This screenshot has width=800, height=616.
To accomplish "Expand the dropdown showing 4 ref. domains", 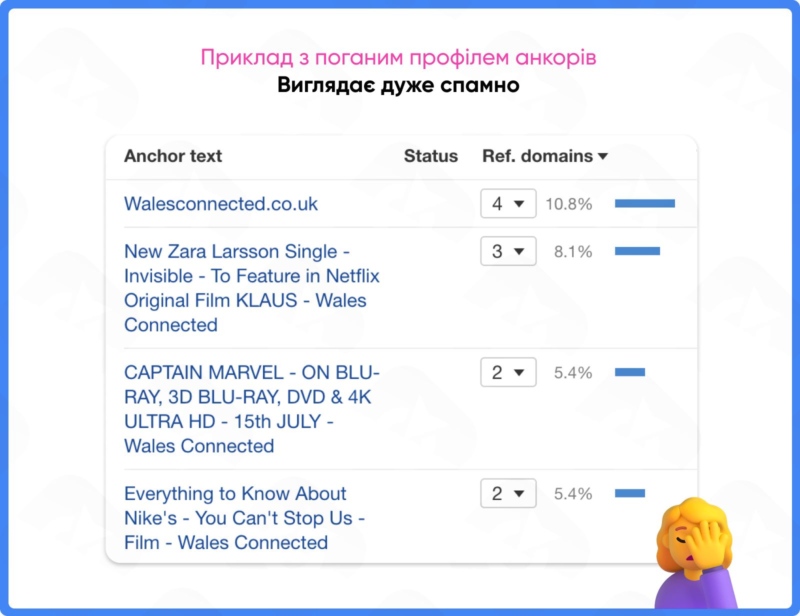I will (508, 204).
